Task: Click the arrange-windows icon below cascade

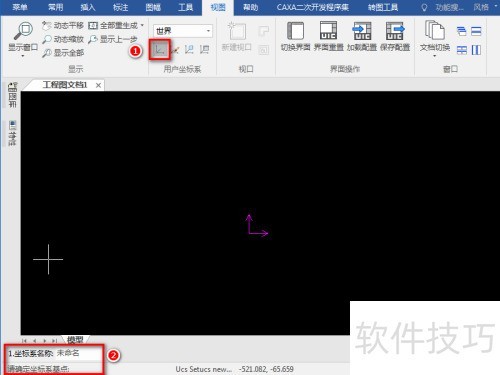Action: point(462,50)
